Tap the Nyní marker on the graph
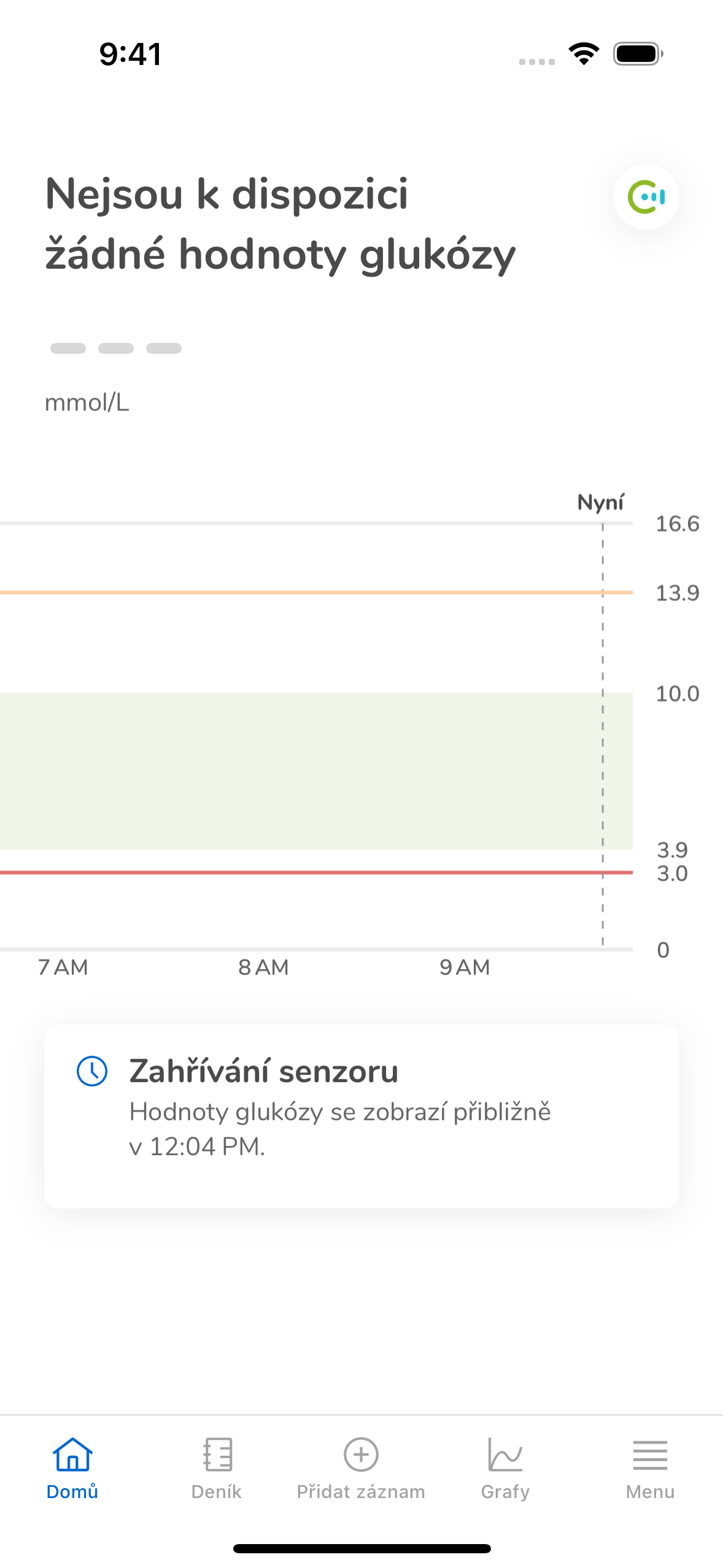723x1568 pixels. [x=600, y=502]
